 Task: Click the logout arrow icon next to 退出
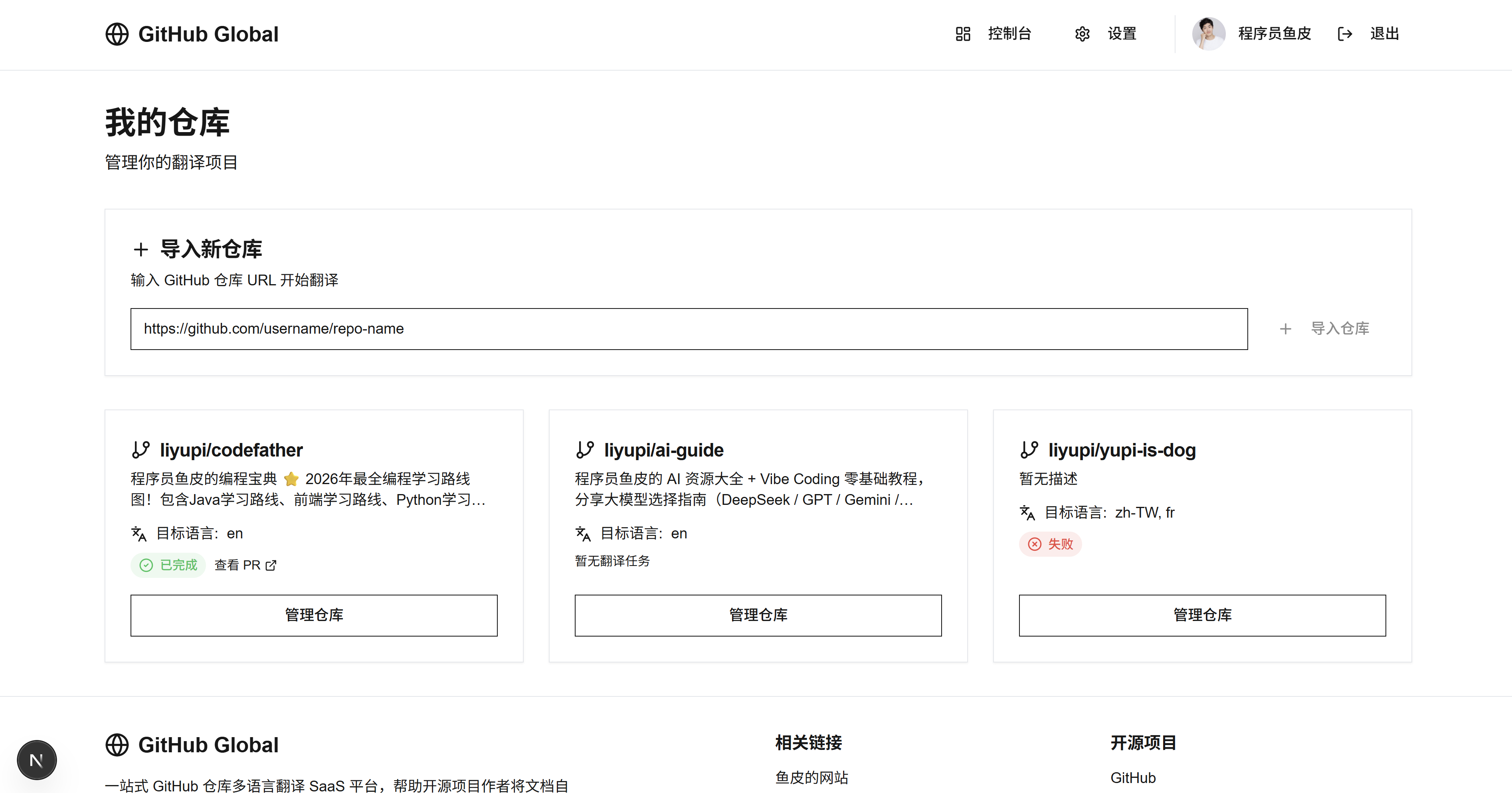click(x=1345, y=34)
